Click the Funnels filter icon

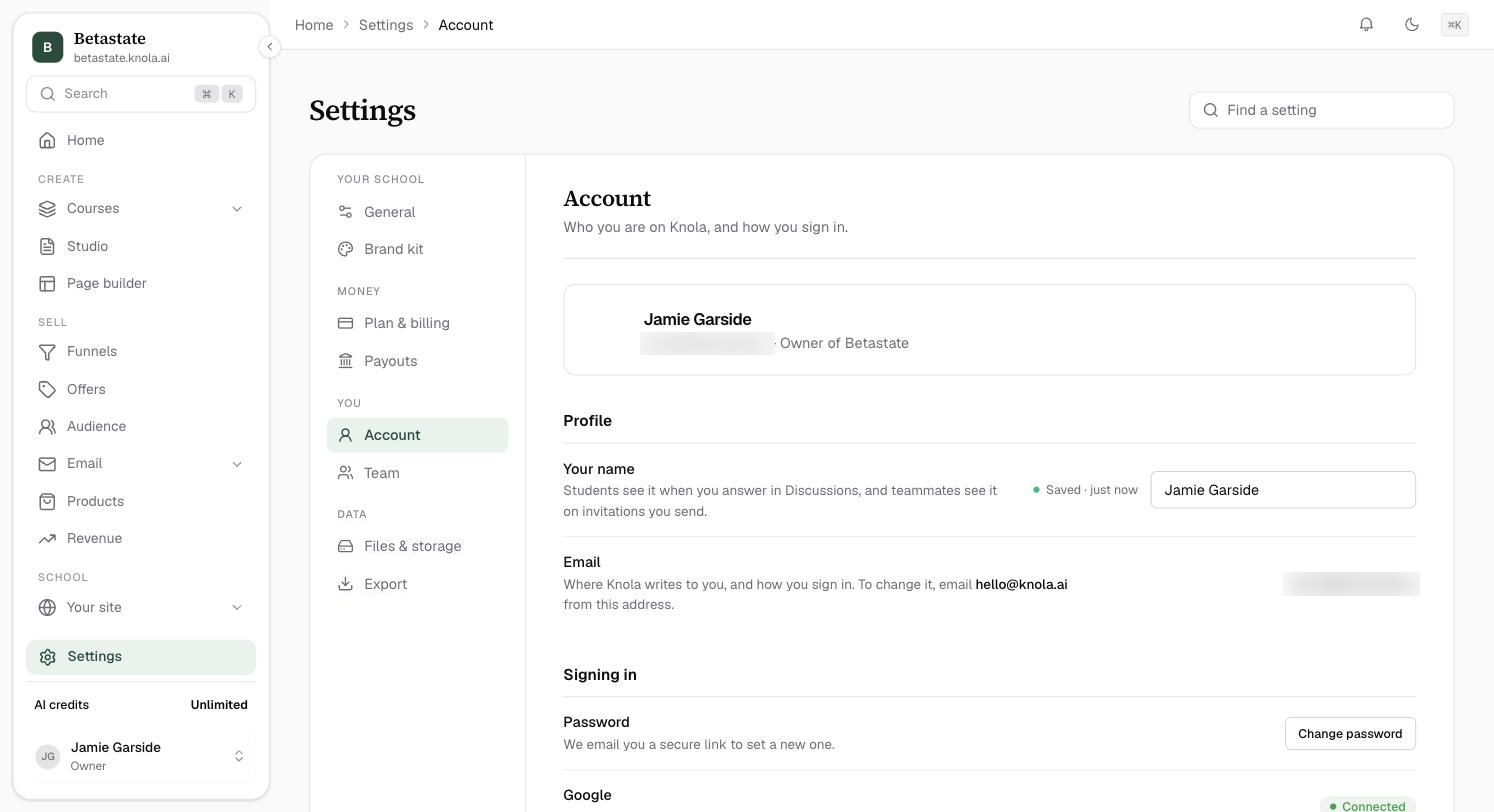pyautogui.click(x=47, y=351)
